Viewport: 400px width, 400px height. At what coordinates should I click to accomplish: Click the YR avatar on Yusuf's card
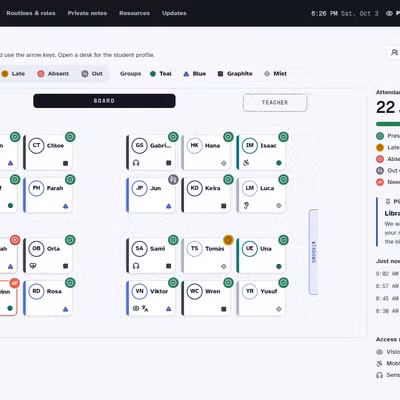tap(249, 291)
